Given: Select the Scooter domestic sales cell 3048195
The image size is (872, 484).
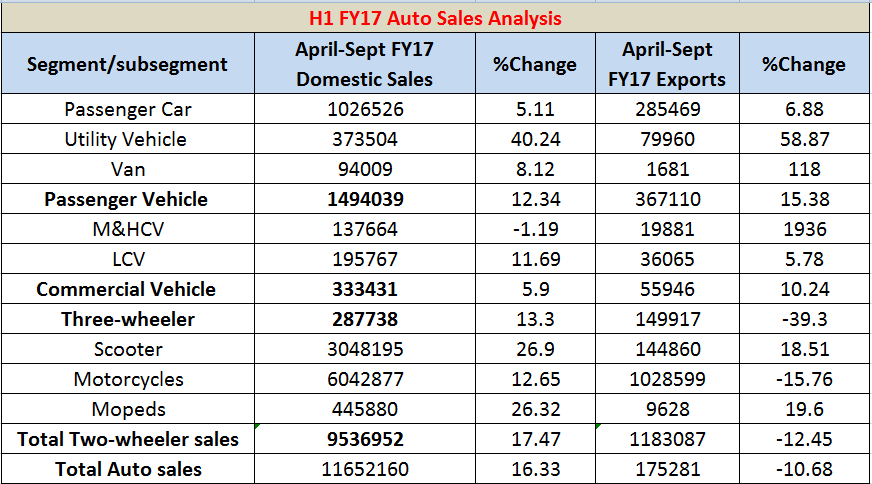Looking at the screenshot, I should tap(364, 349).
